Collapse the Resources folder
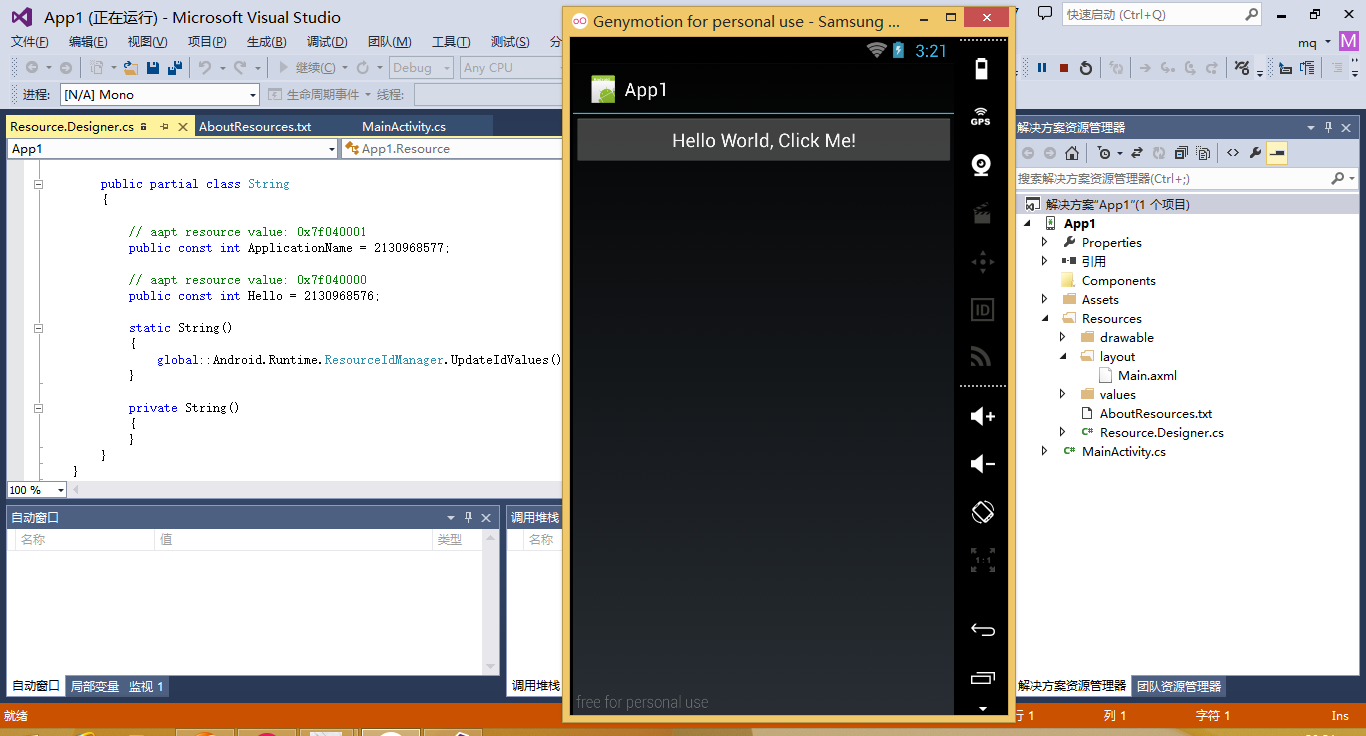This screenshot has width=1366, height=736. (1045, 318)
